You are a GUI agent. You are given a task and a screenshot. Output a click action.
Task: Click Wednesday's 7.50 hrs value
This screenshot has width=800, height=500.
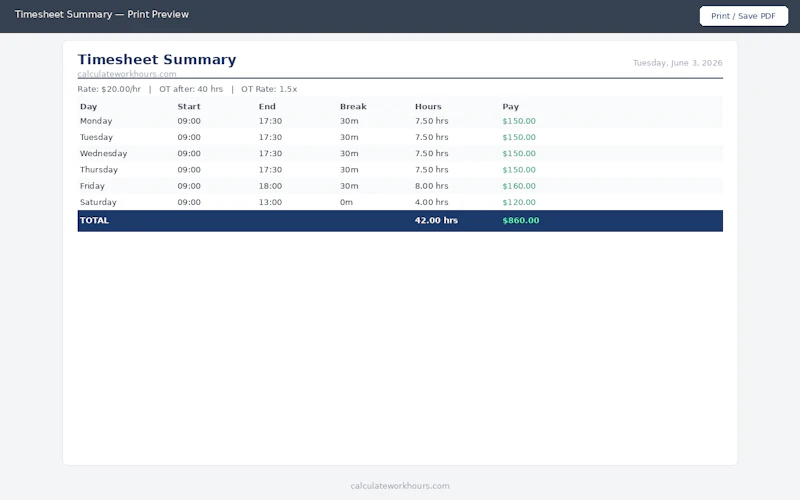point(432,154)
